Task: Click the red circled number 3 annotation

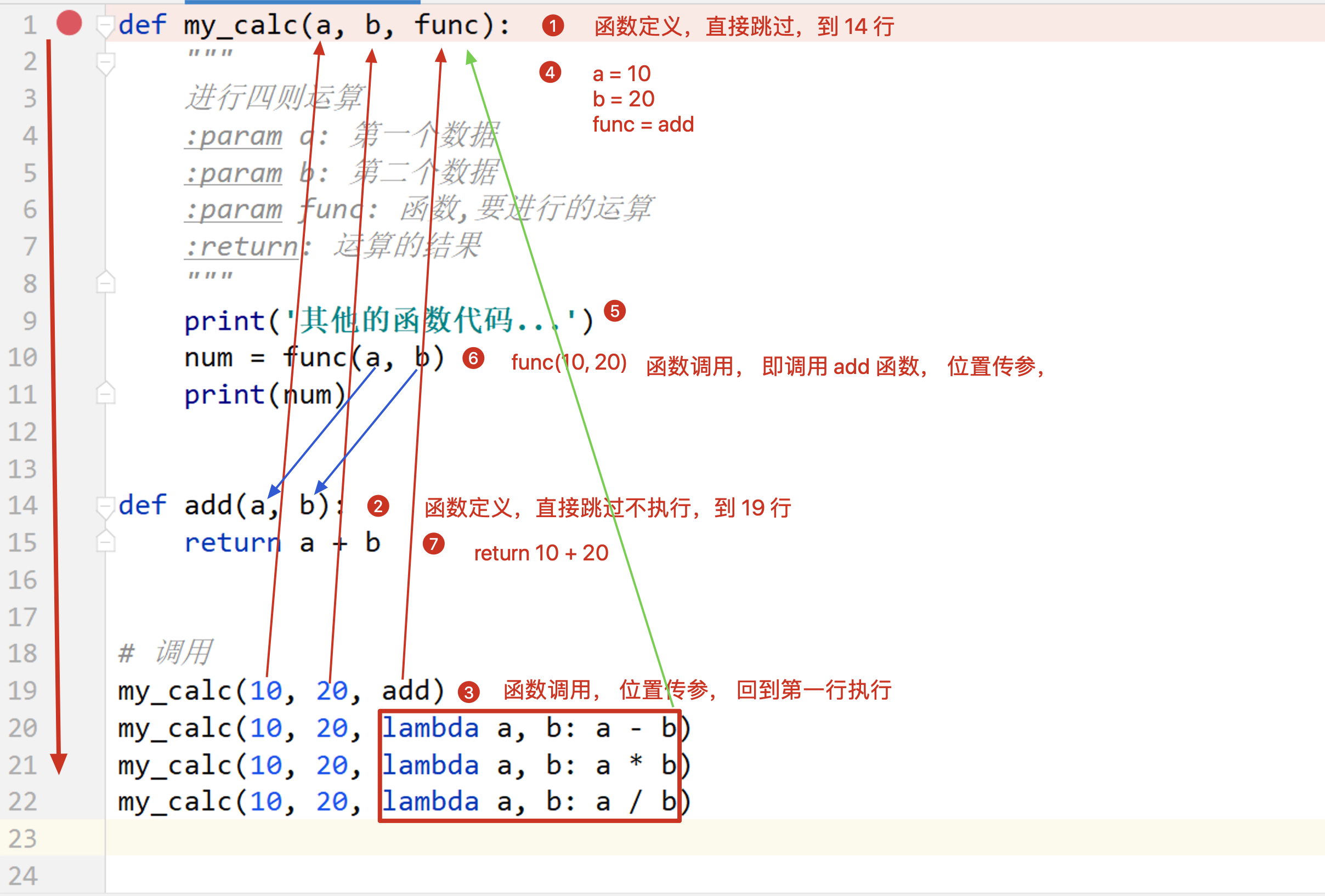Action: (469, 693)
